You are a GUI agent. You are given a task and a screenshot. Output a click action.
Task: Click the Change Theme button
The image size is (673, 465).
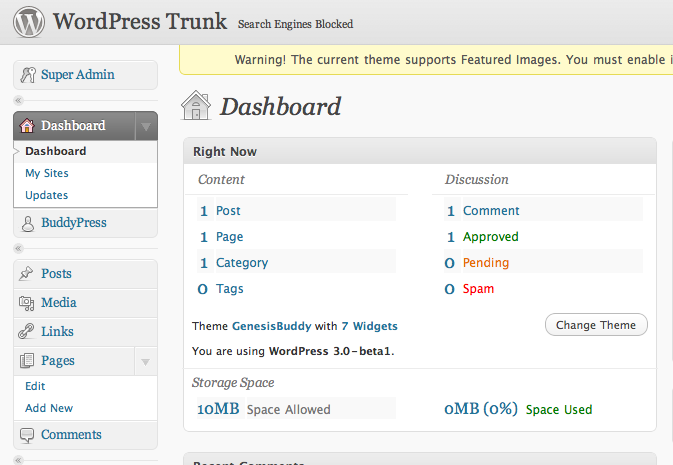pos(596,325)
